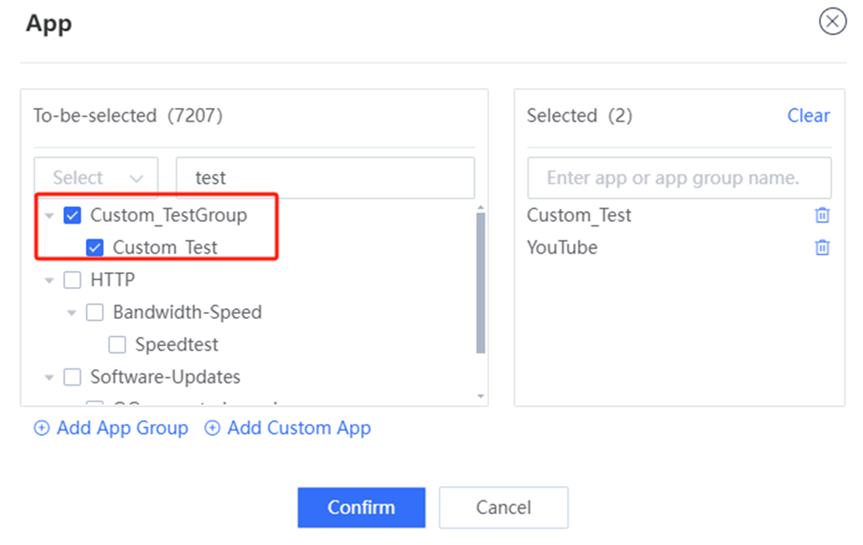The height and width of the screenshot is (545, 863).
Task: Collapse the Custom_TestGroup tree node
Action: [x=49, y=215]
